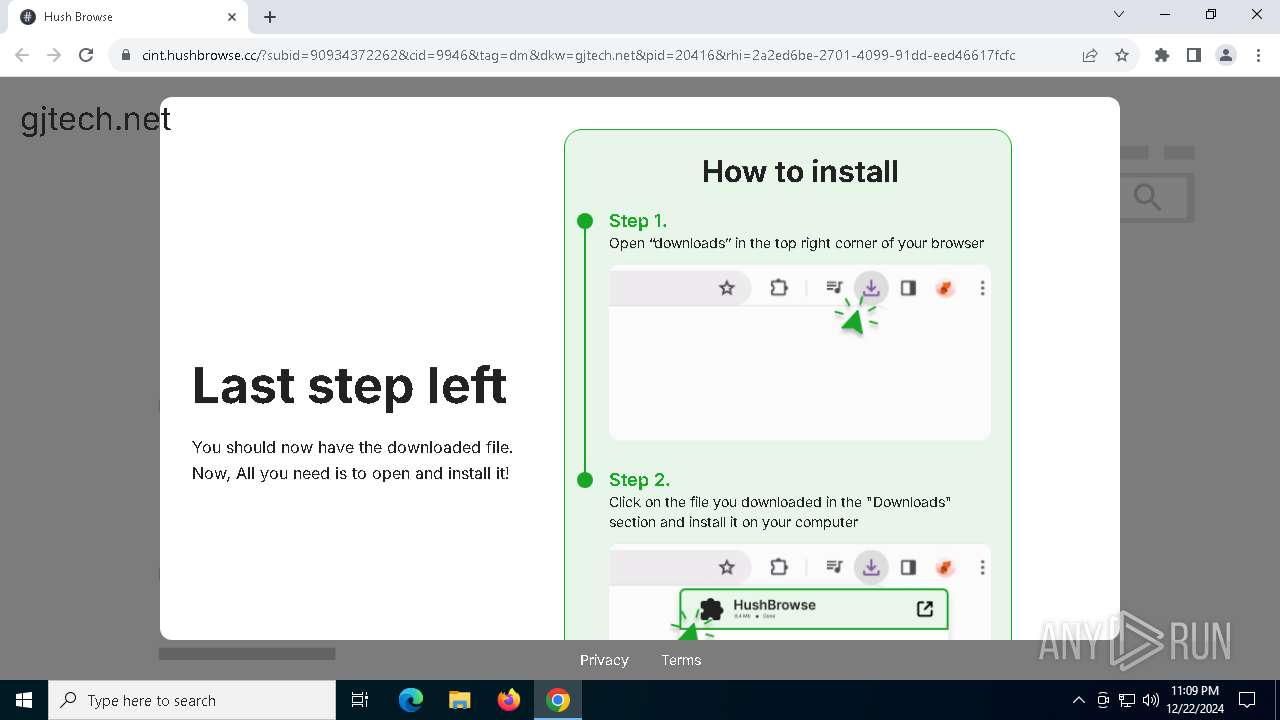Toggle Chrome side panel

tap(1194, 55)
